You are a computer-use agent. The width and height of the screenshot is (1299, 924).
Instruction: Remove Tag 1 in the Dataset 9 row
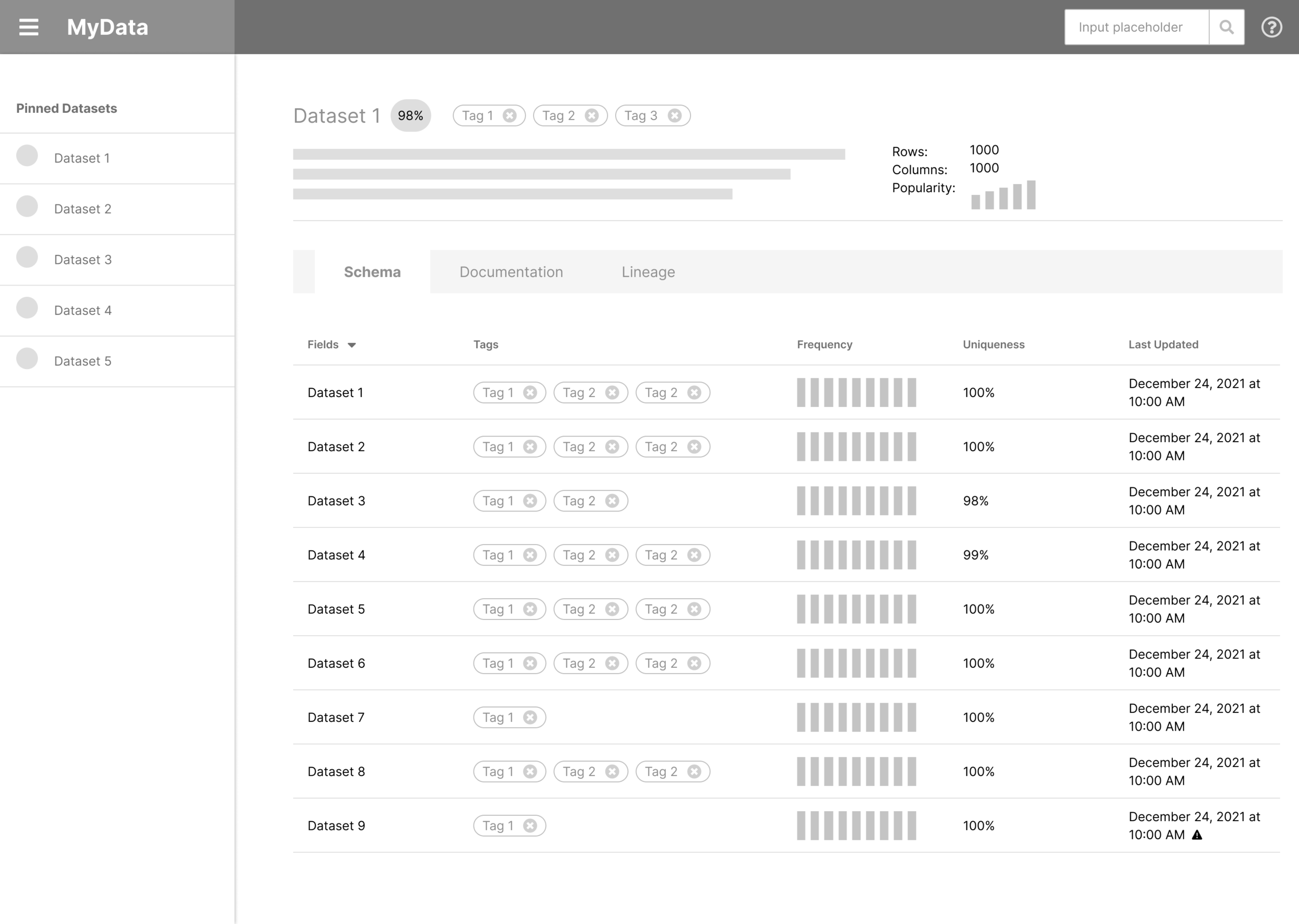click(530, 826)
